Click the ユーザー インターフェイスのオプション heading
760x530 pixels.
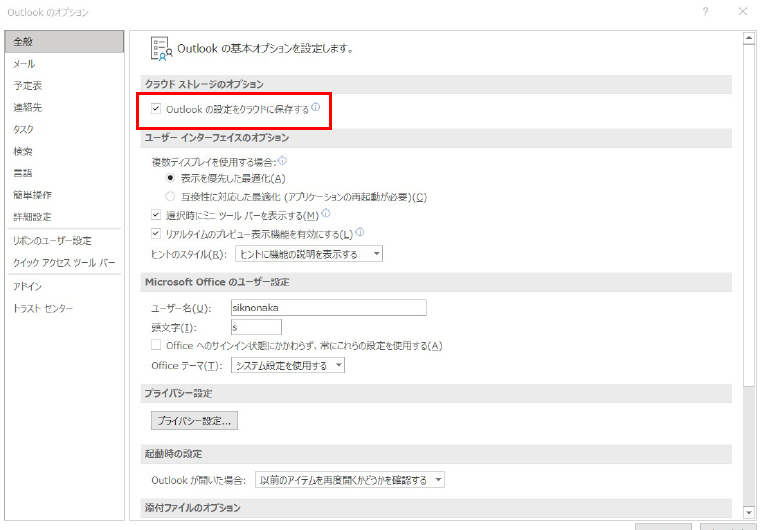pyautogui.click(x=217, y=138)
